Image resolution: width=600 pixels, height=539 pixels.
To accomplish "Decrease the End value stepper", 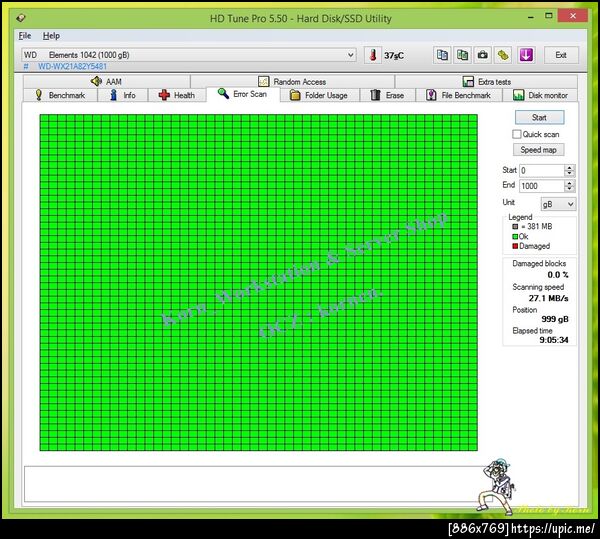I will [x=569, y=189].
